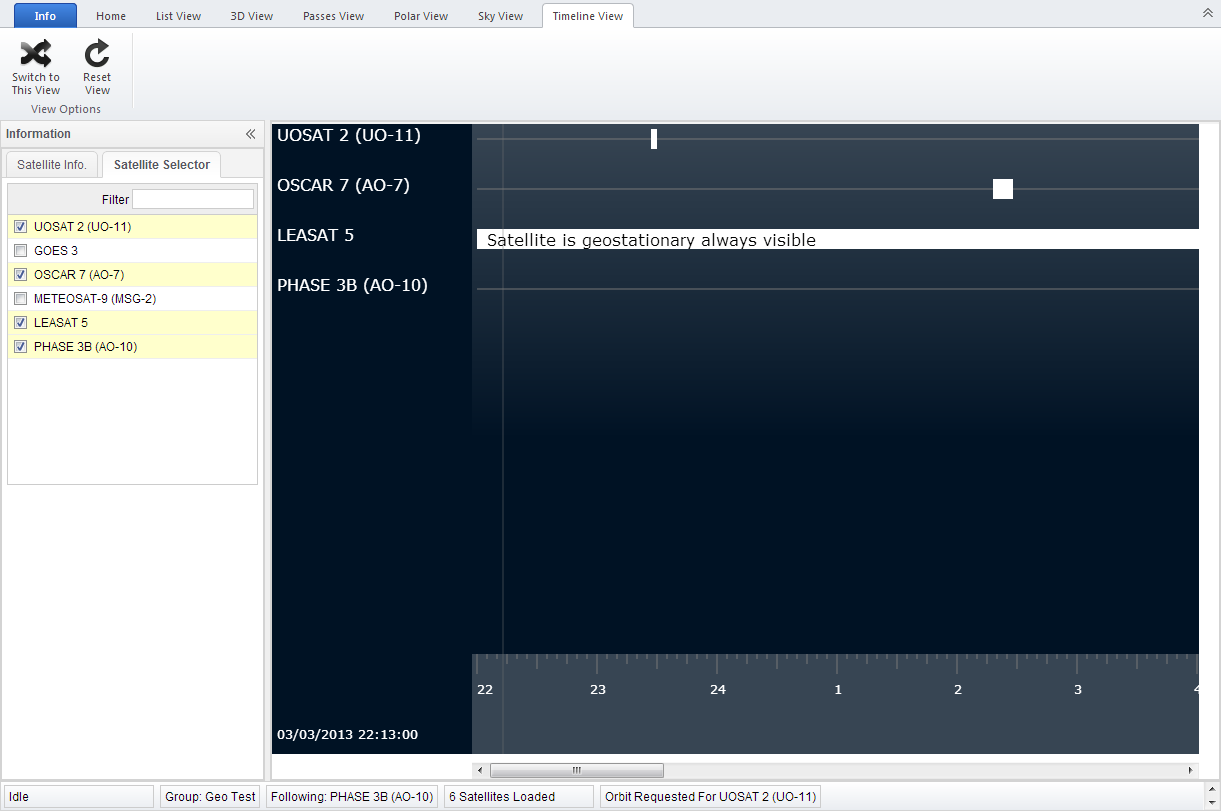
Task: Click hour 2 on the timeline ruler
Action: 958,690
